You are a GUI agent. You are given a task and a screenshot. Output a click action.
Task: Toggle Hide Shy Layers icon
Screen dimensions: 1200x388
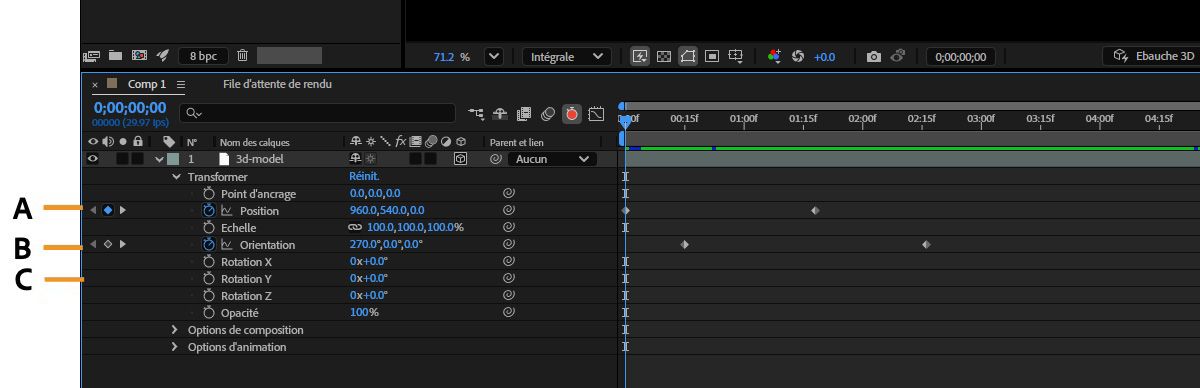click(x=500, y=114)
